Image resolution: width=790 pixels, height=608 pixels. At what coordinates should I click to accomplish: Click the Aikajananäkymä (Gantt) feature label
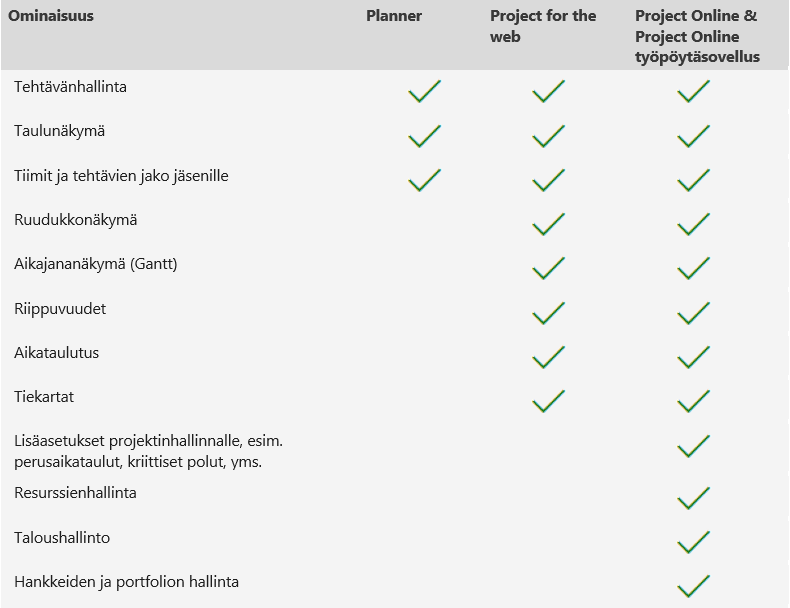96,264
